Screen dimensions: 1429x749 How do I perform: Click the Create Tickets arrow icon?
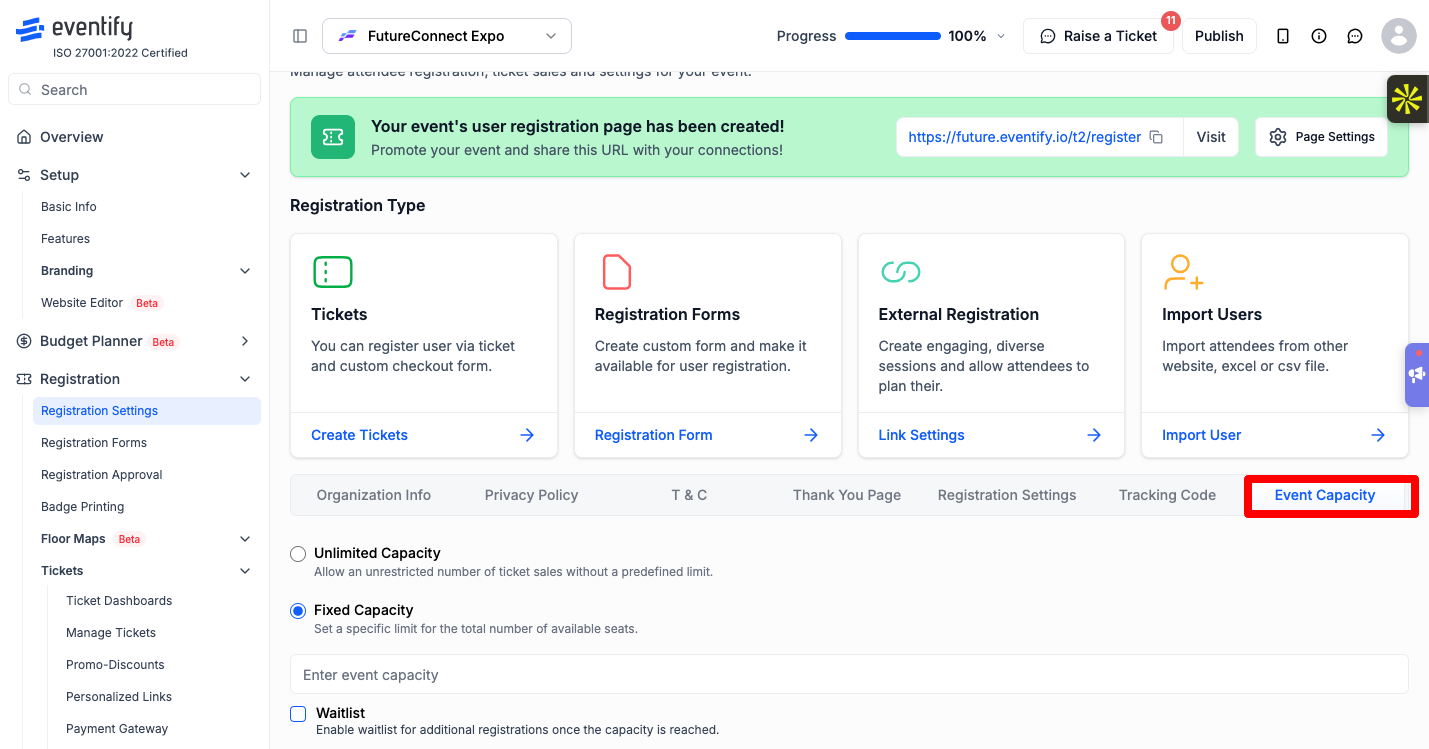click(527, 435)
